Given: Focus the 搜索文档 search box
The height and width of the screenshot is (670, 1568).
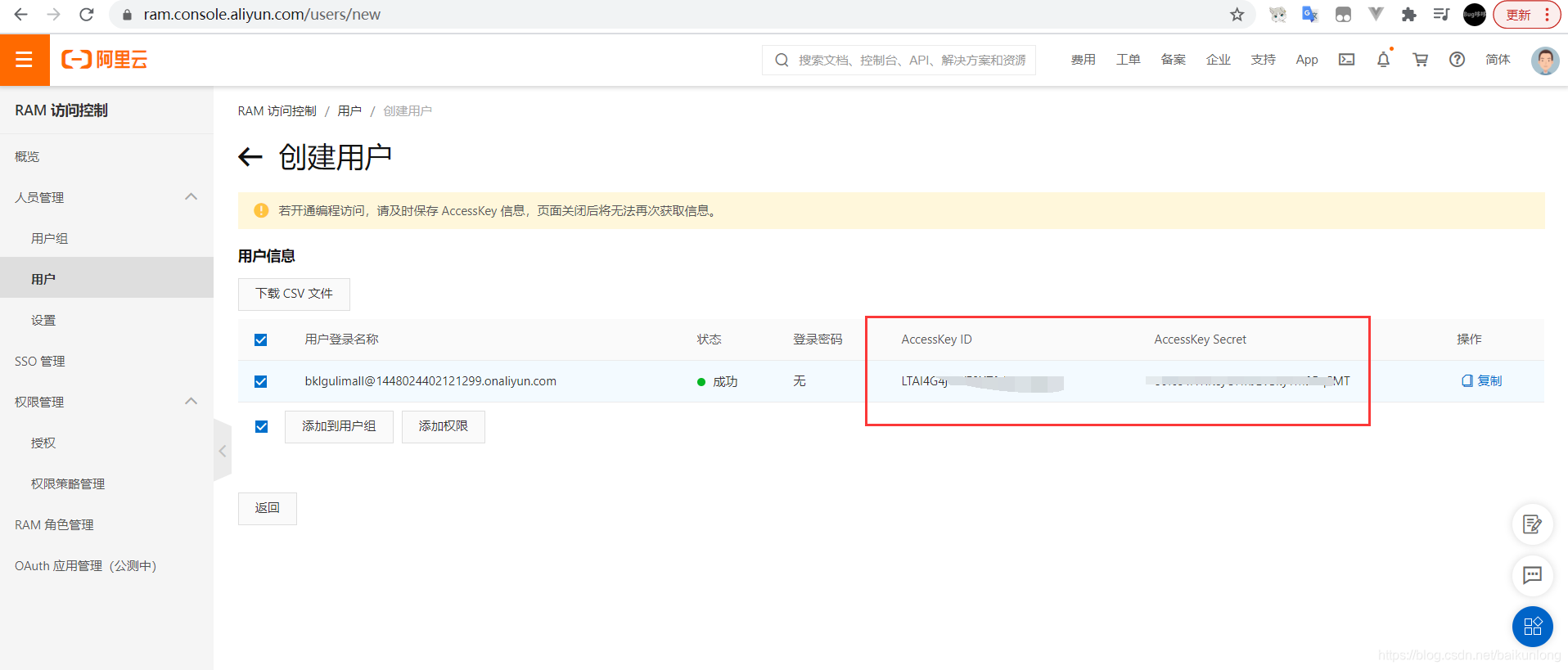Looking at the screenshot, I should pos(899,60).
